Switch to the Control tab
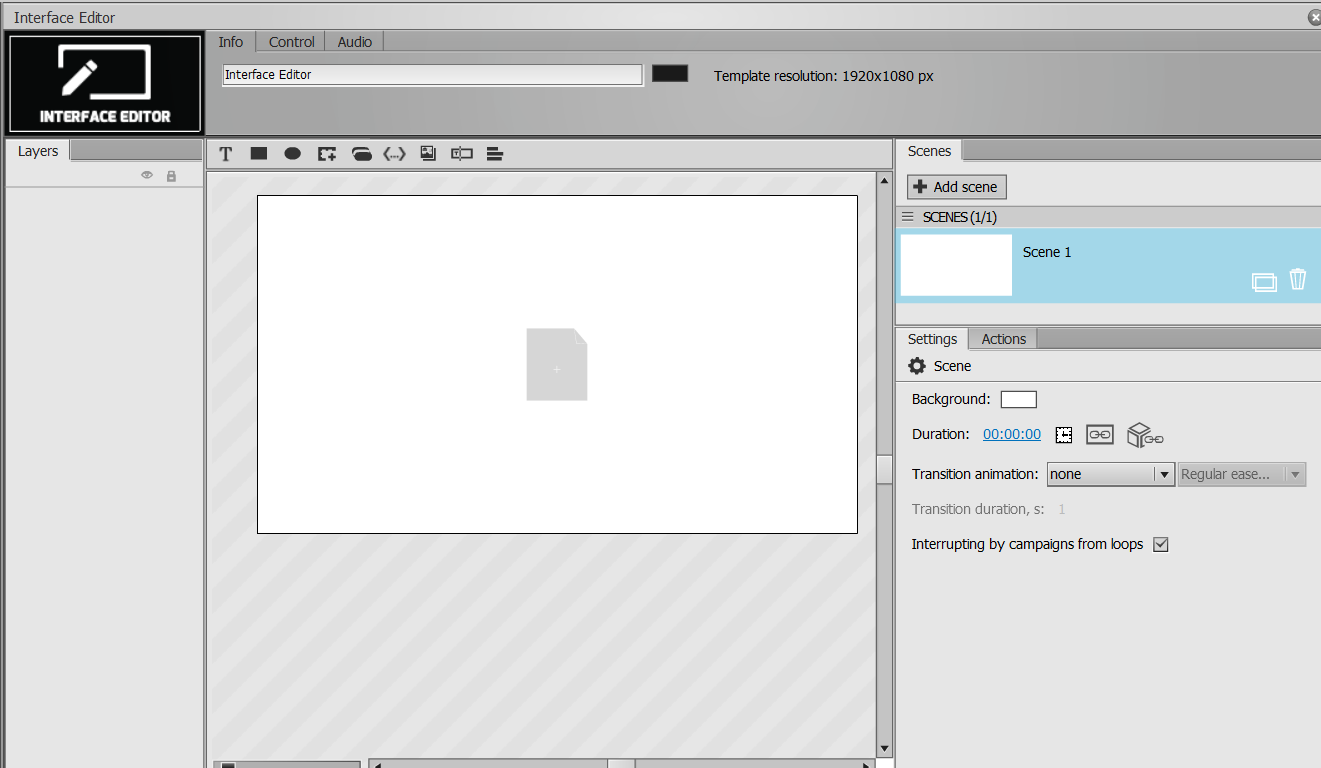 click(292, 42)
